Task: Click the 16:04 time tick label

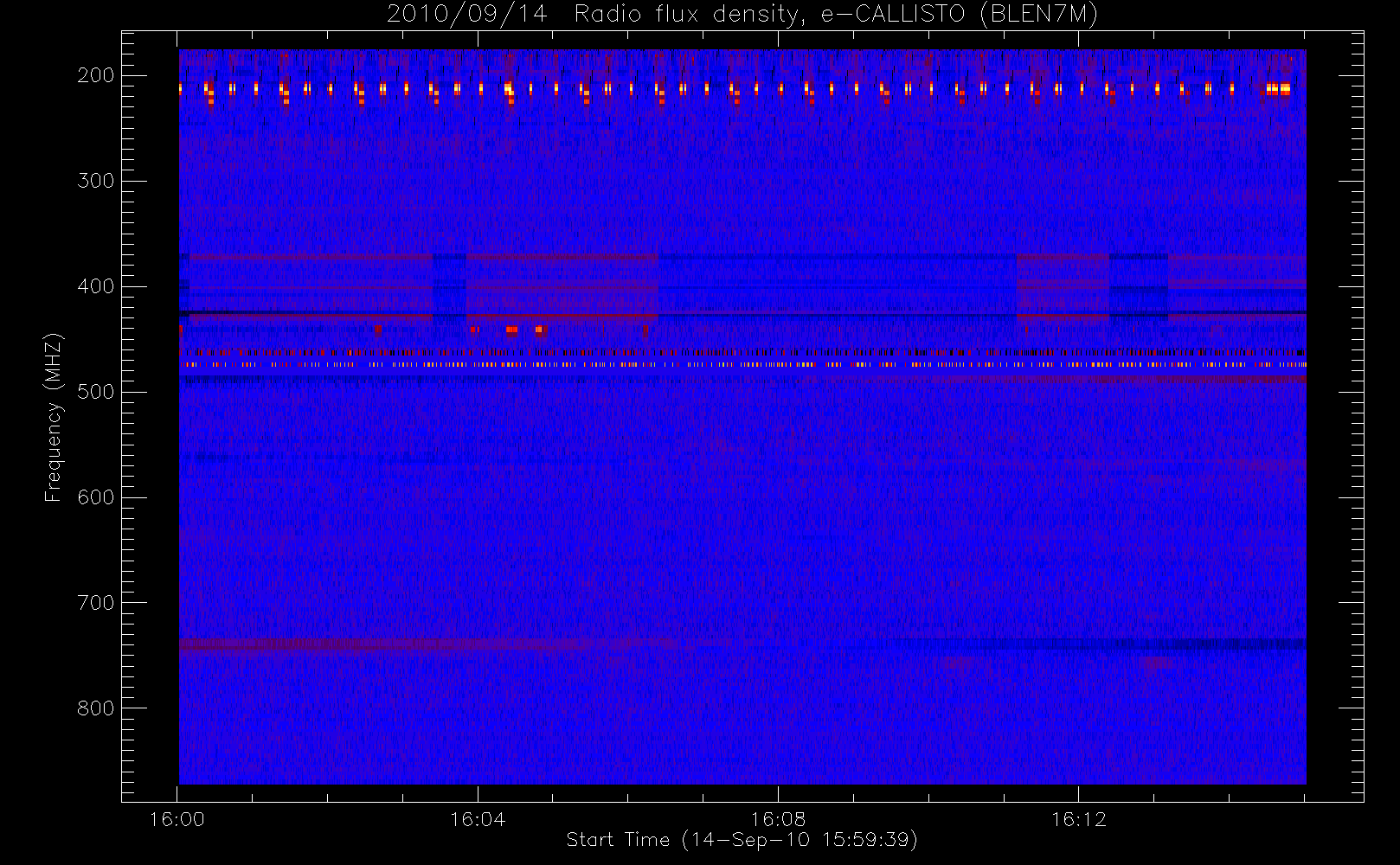Action: 478,819
